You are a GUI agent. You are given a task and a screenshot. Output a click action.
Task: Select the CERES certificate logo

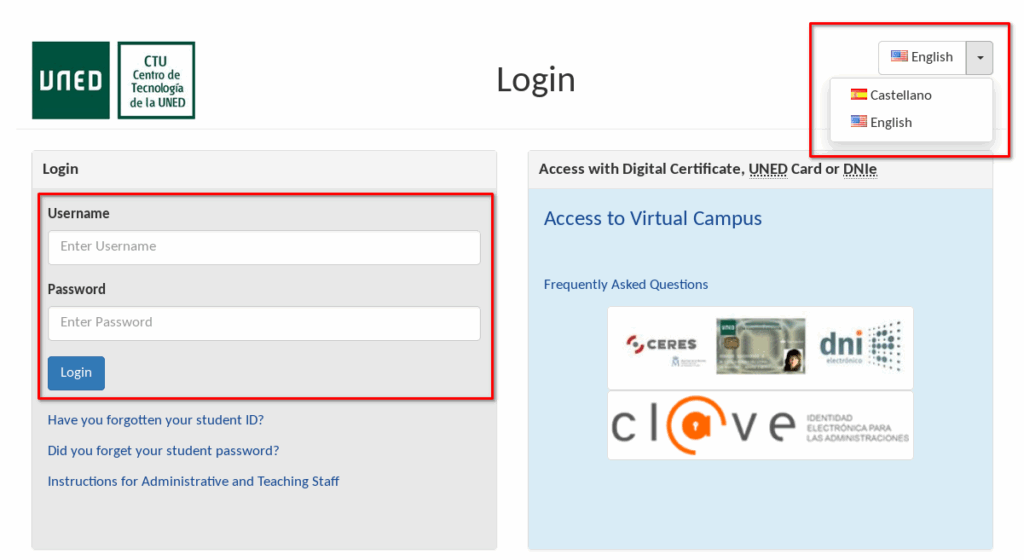(x=661, y=345)
